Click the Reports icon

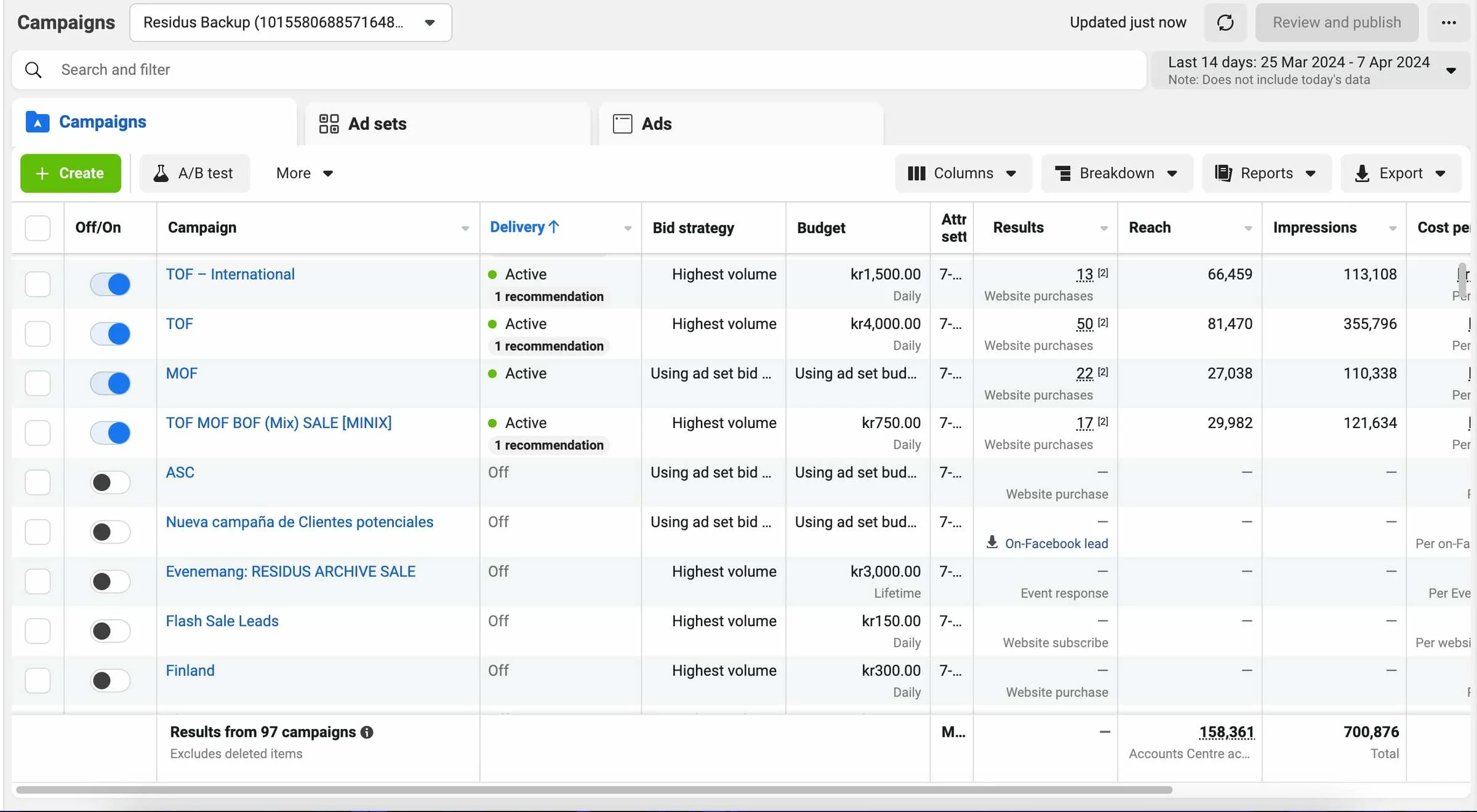tap(1225, 173)
